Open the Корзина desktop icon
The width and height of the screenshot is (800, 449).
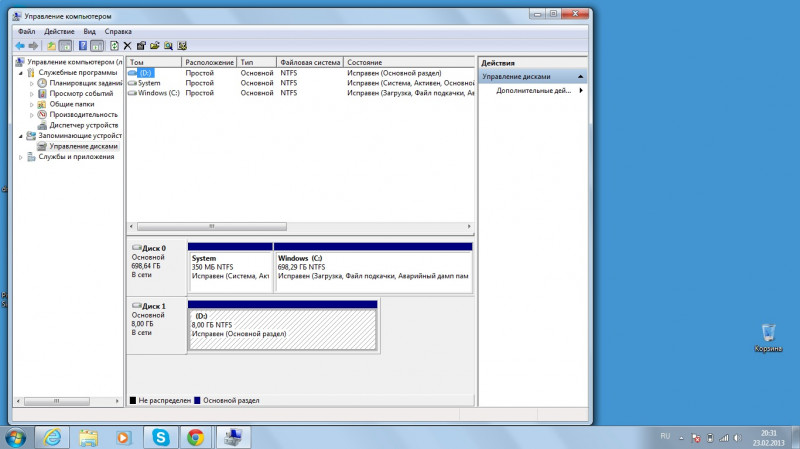coord(769,333)
